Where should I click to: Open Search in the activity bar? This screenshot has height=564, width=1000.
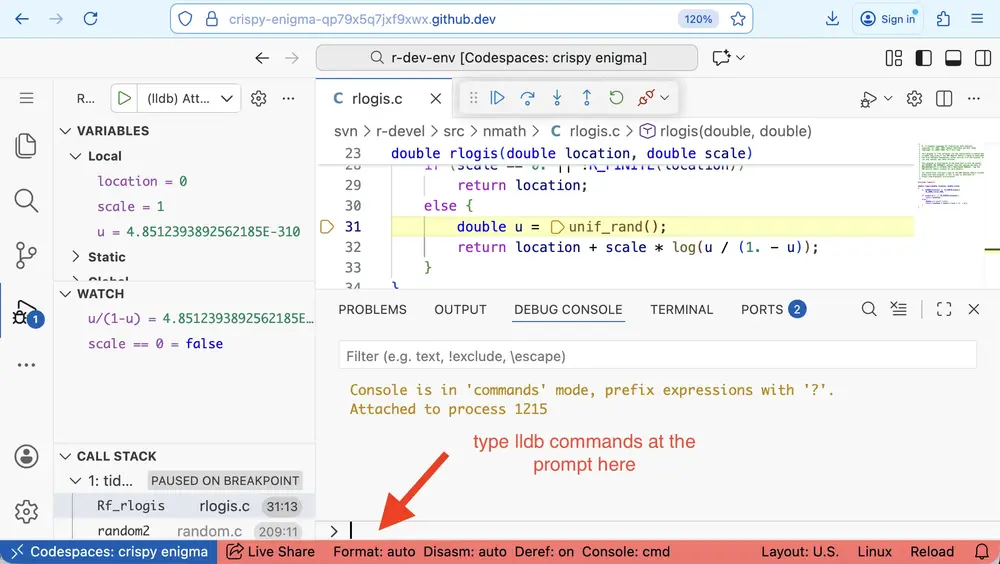click(27, 201)
